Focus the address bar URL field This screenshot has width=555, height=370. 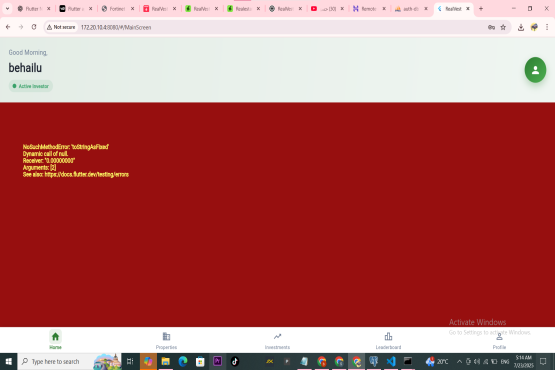click(x=280, y=27)
